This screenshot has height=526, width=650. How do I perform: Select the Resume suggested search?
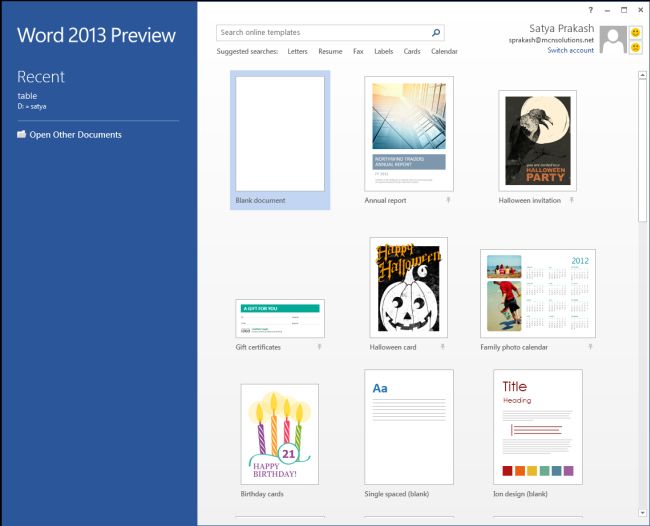click(x=330, y=51)
